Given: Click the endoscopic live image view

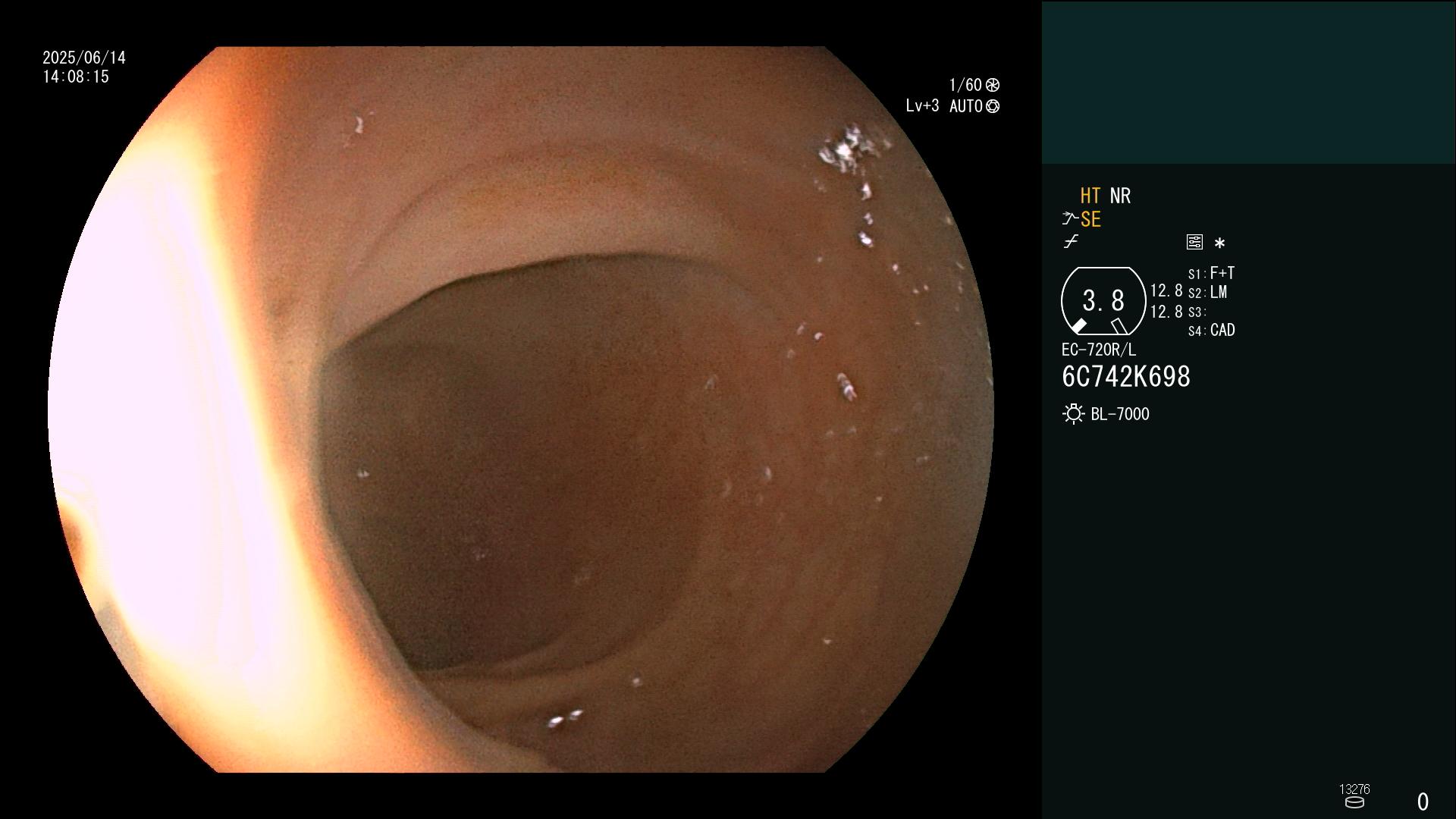Looking at the screenshot, I should point(521,409).
